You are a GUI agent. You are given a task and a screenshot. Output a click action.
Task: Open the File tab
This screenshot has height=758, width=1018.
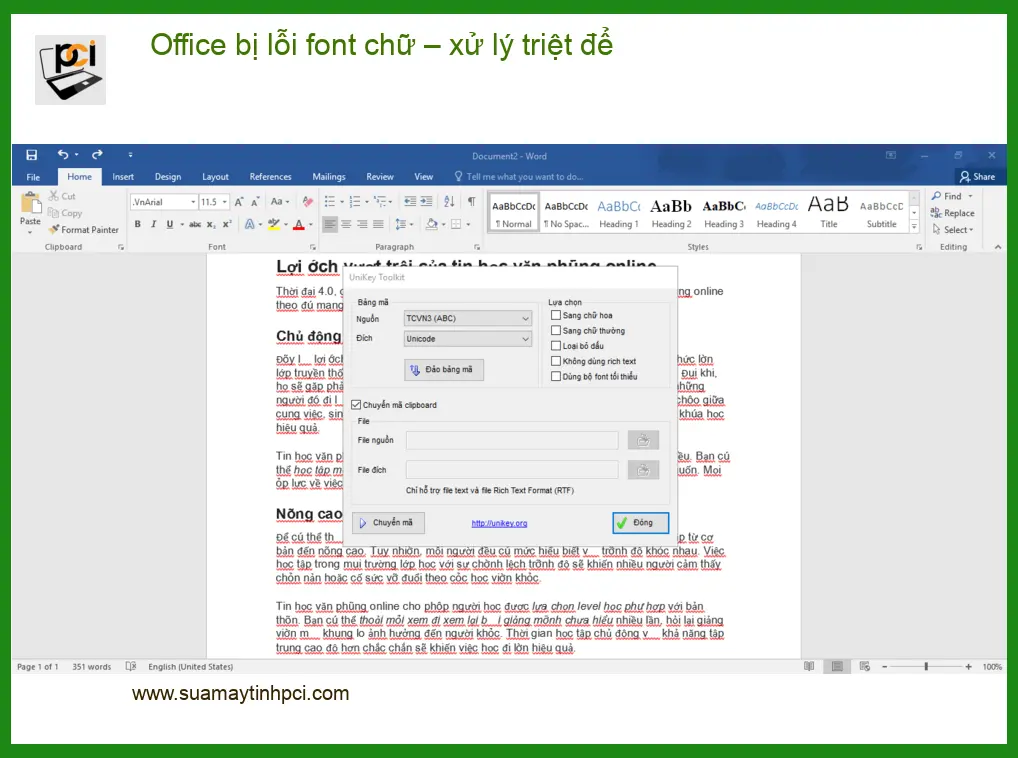[33, 177]
